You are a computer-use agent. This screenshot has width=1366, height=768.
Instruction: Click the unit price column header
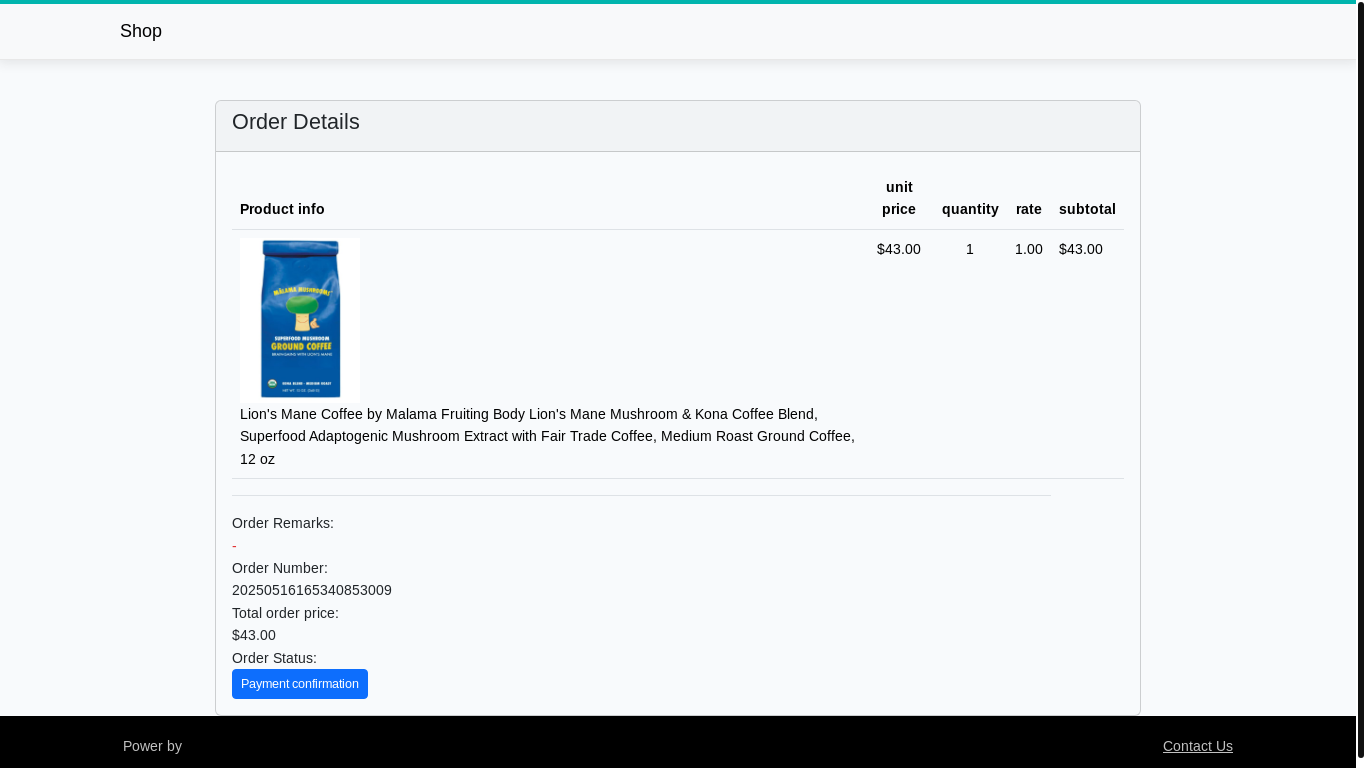899,198
